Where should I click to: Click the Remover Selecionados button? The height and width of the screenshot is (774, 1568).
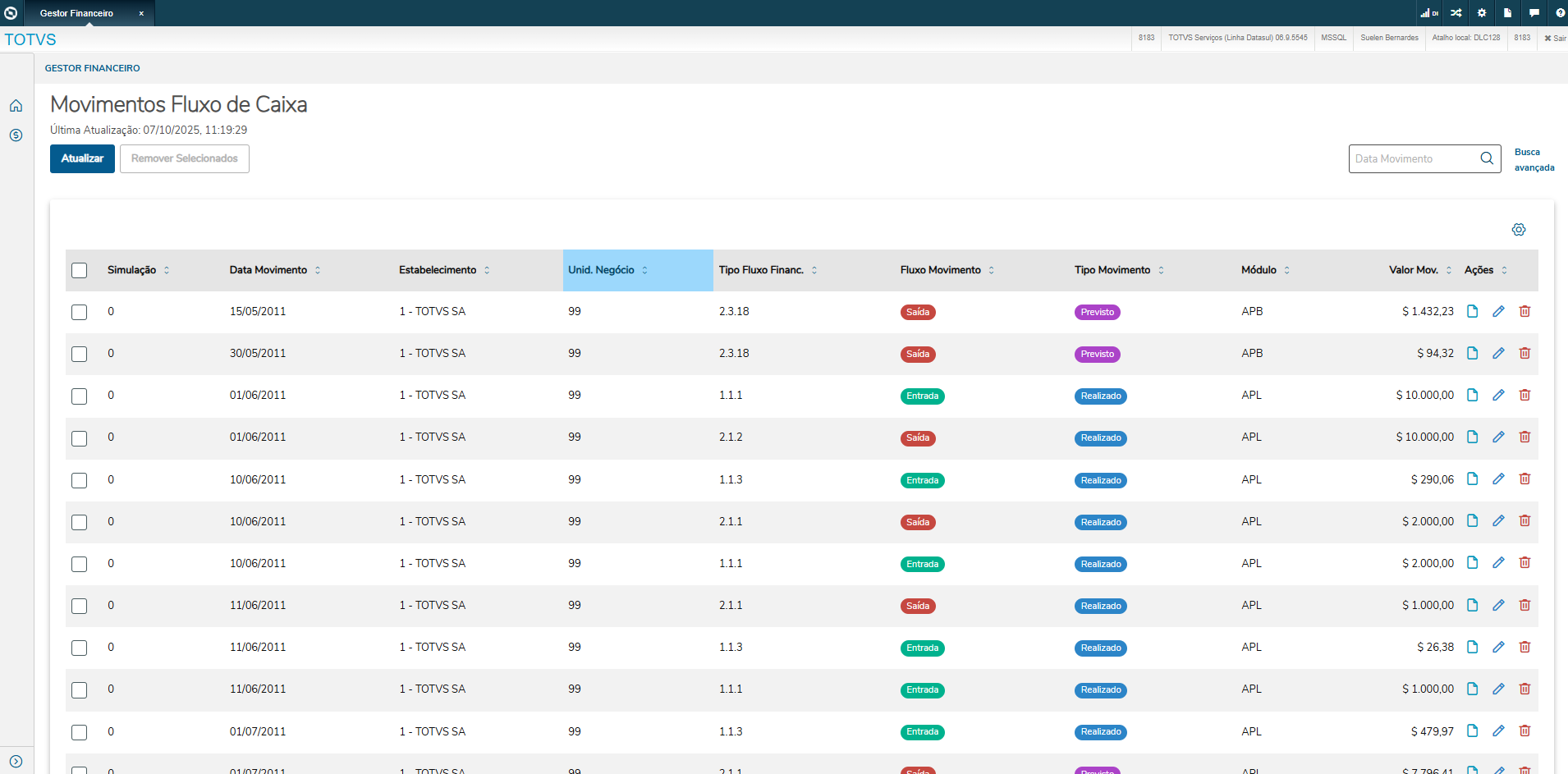click(x=185, y=158)
